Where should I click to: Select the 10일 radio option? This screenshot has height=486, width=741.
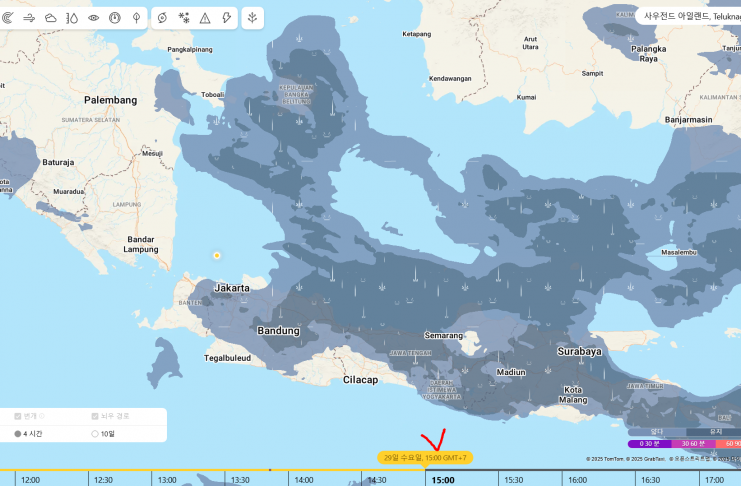[95, 434]
